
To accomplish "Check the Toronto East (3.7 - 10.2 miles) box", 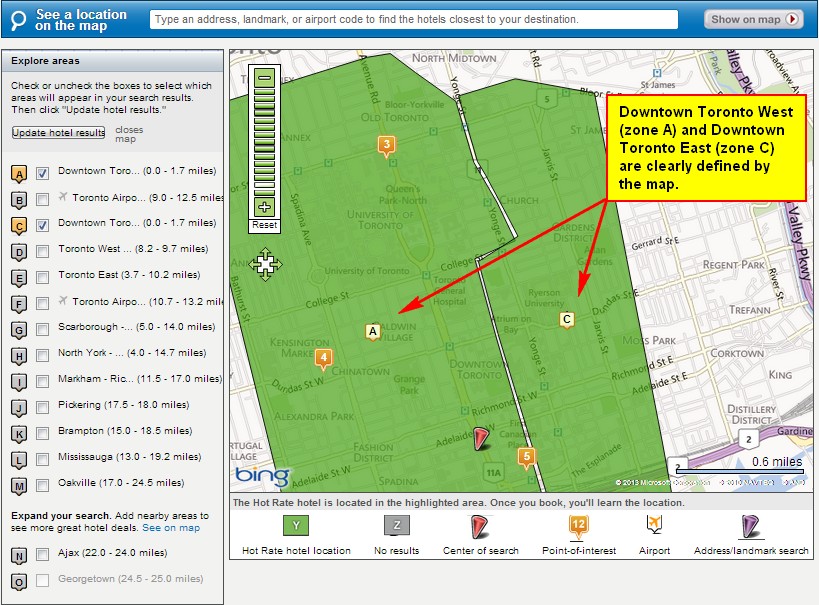I will [42, 277].
